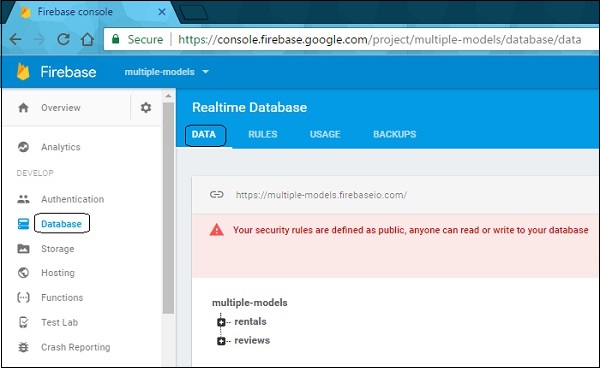
Task: Open a new browser tab
Action: [x=194, y=13]
